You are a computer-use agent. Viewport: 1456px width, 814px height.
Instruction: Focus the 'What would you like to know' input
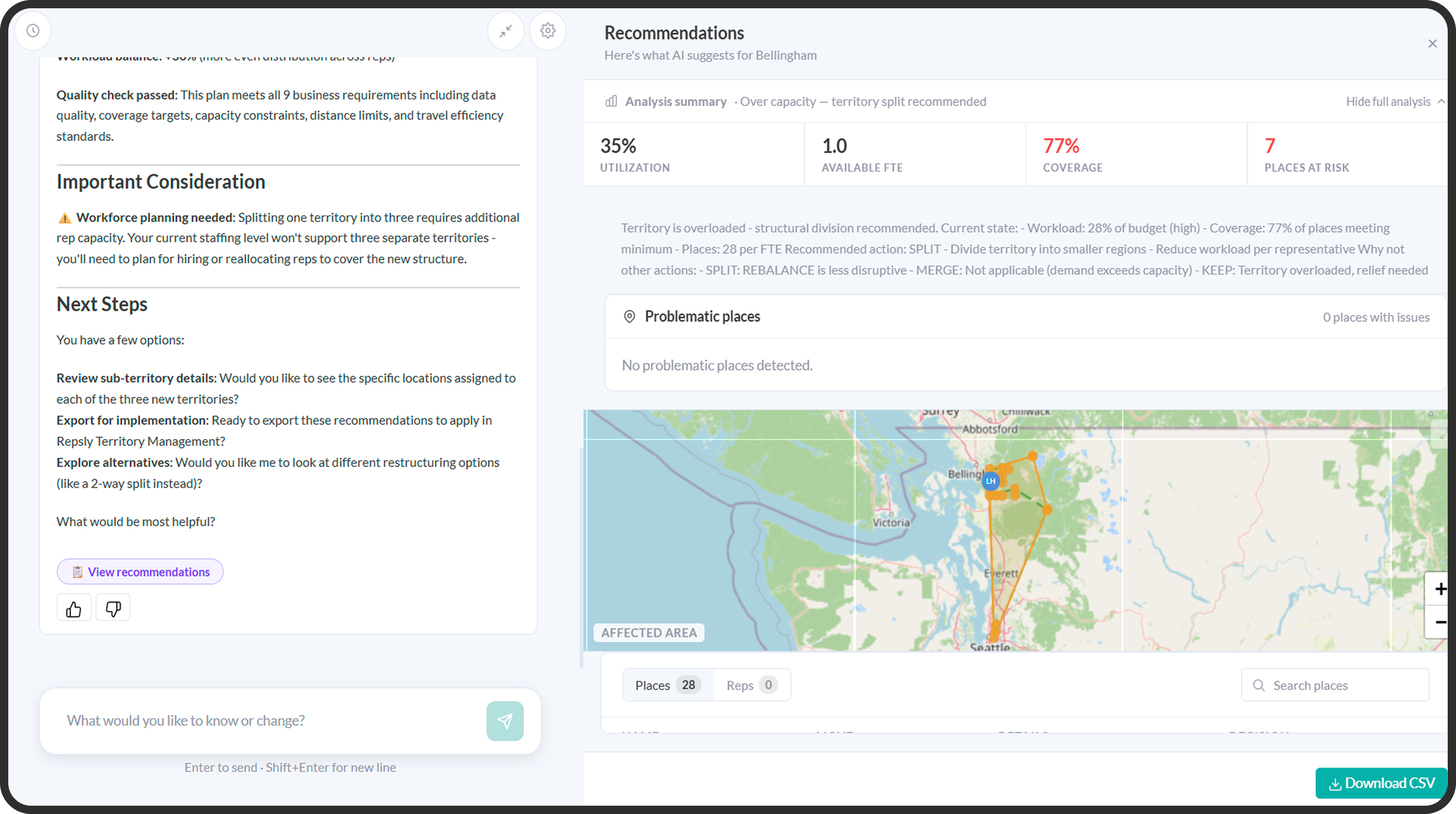tap(271, 721)
